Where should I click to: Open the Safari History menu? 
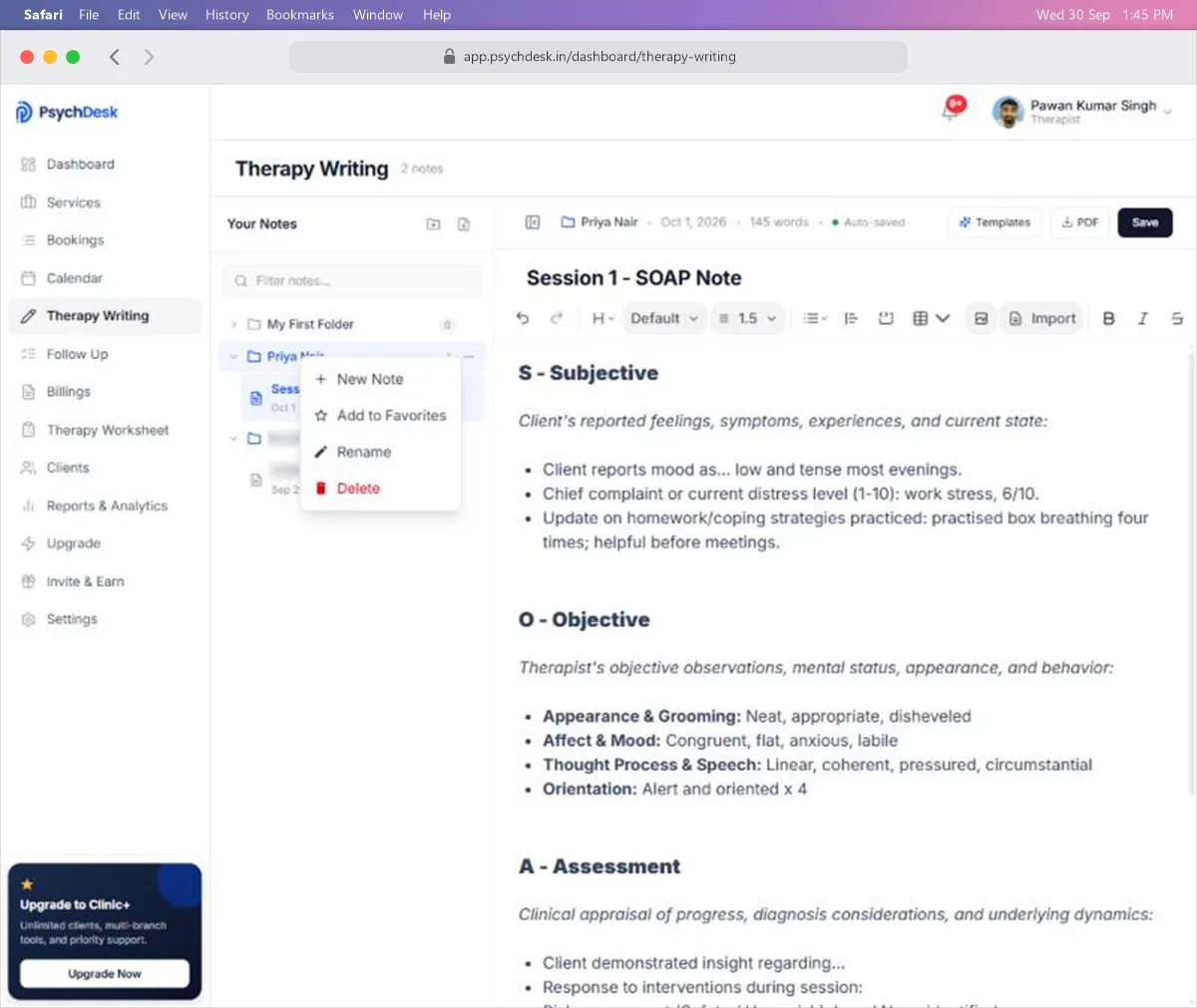pyautogui.click(x=226, y=15)
